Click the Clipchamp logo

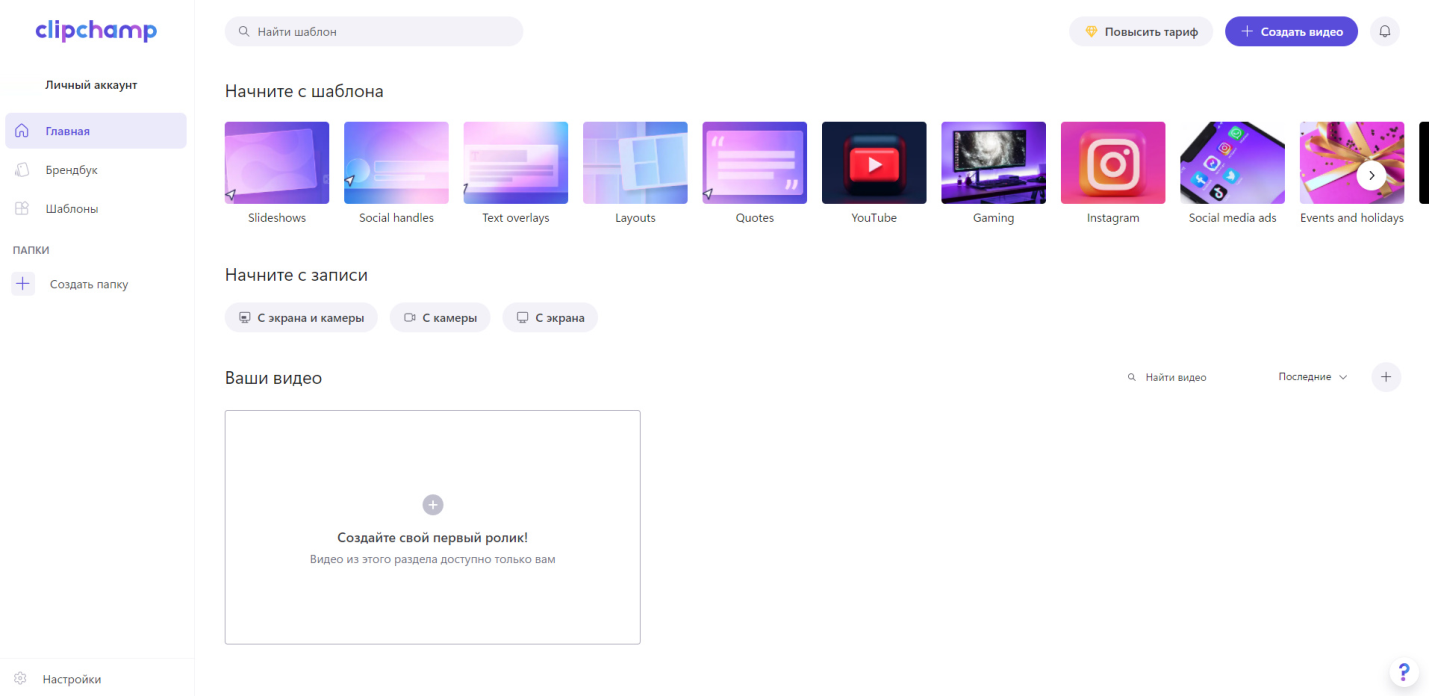[x=96, y=30]
